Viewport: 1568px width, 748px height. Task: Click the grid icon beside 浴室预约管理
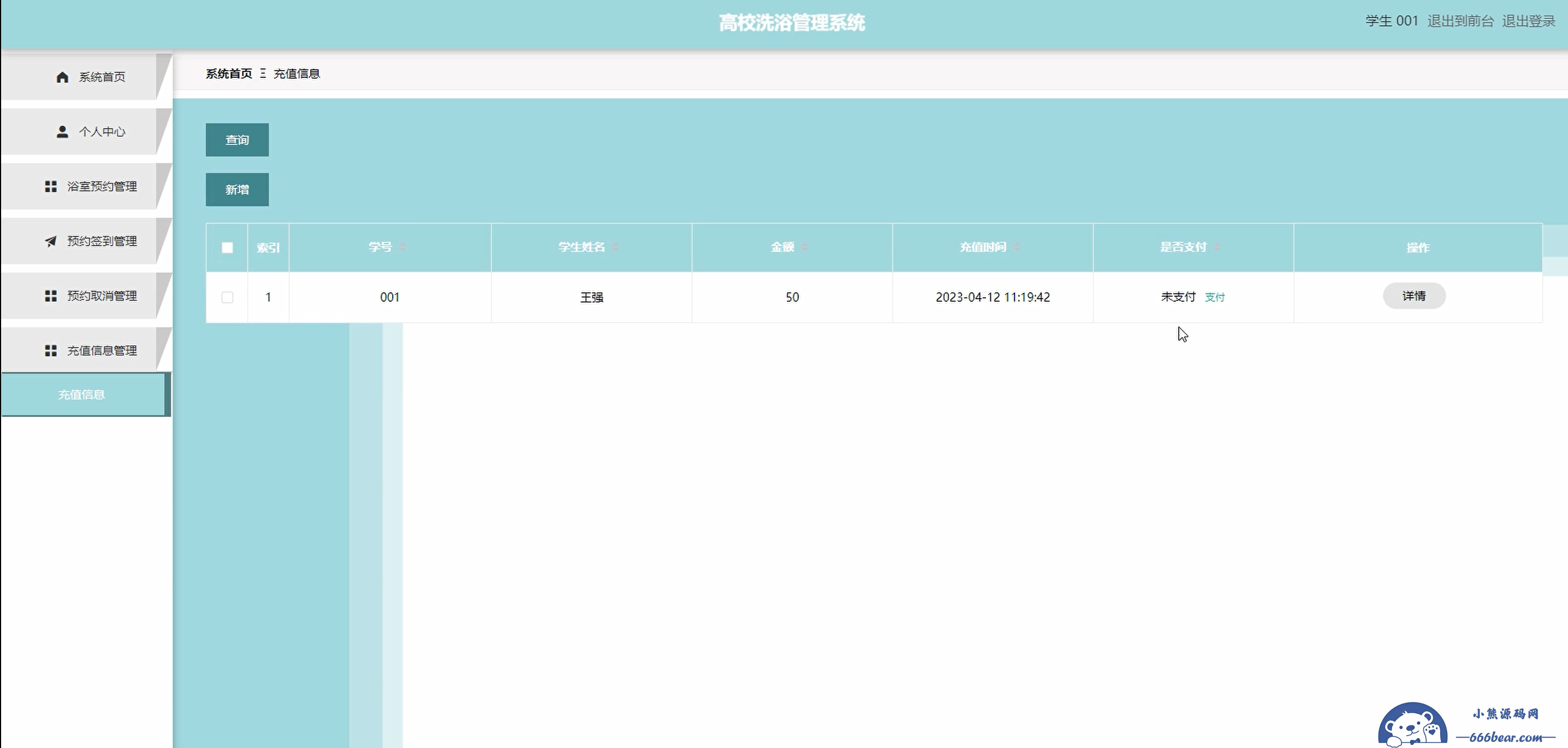click(51, 186)
